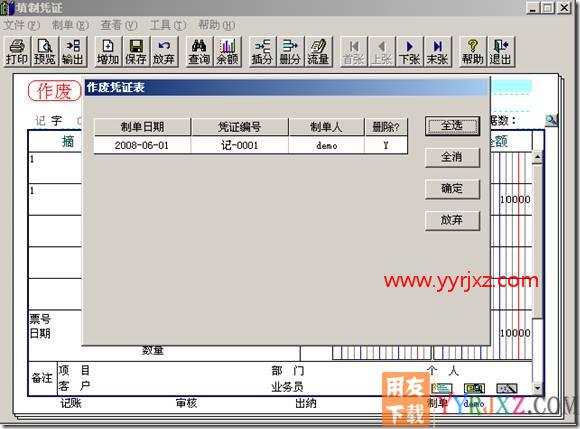This screenshot has height=429, width=580.
Task: Click the magnifier icon beside 据数
Action: click(551, 120)
